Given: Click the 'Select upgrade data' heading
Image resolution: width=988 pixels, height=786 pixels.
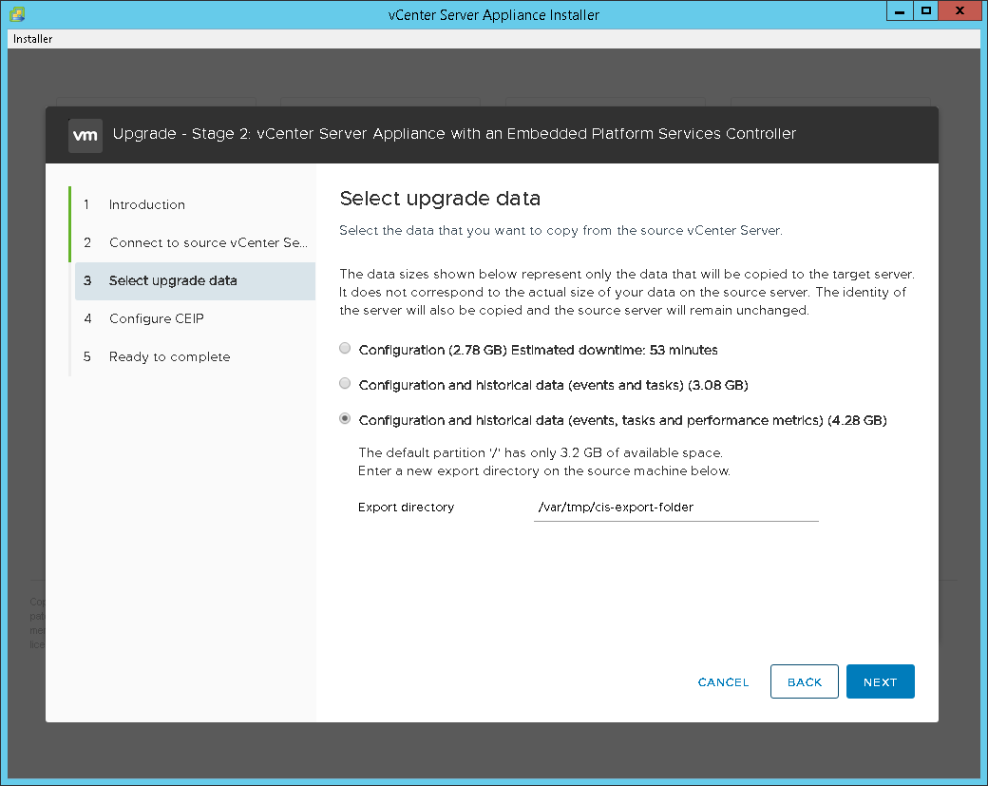Looking at the screenshot, I should click(x=440, y=199).
